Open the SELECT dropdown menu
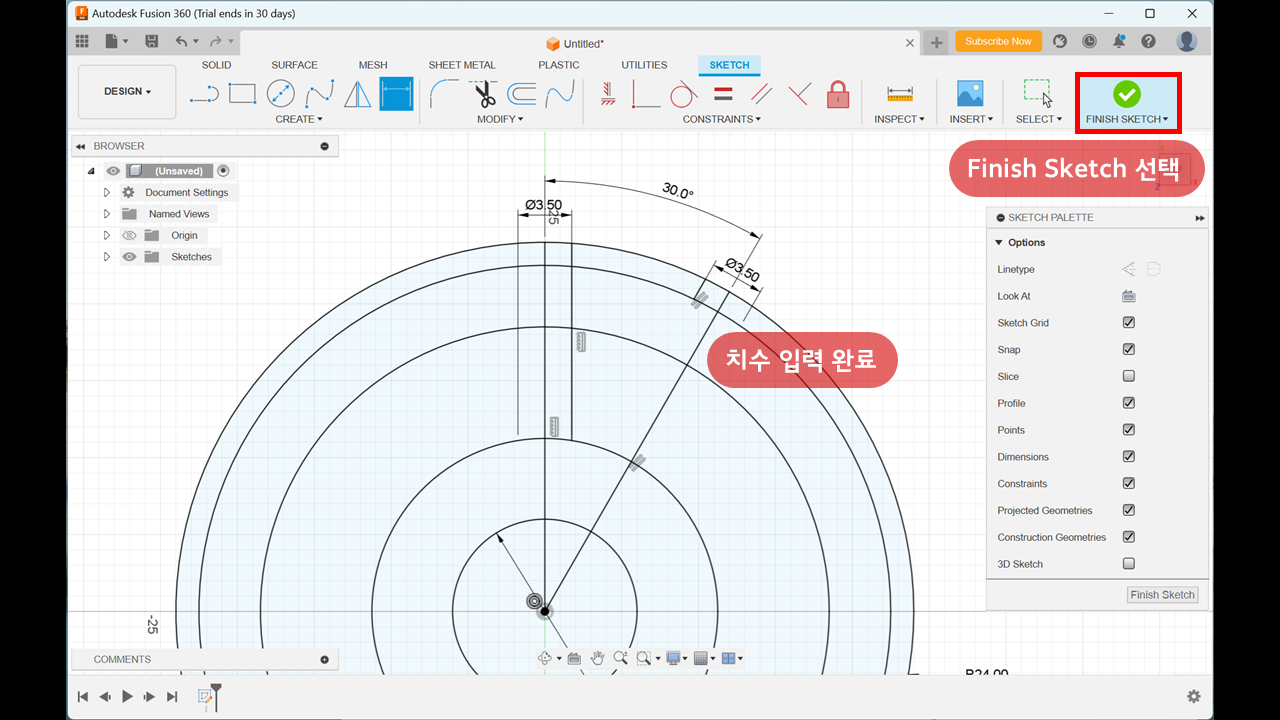This screenshot has height=720, width=1280. 1039,119
